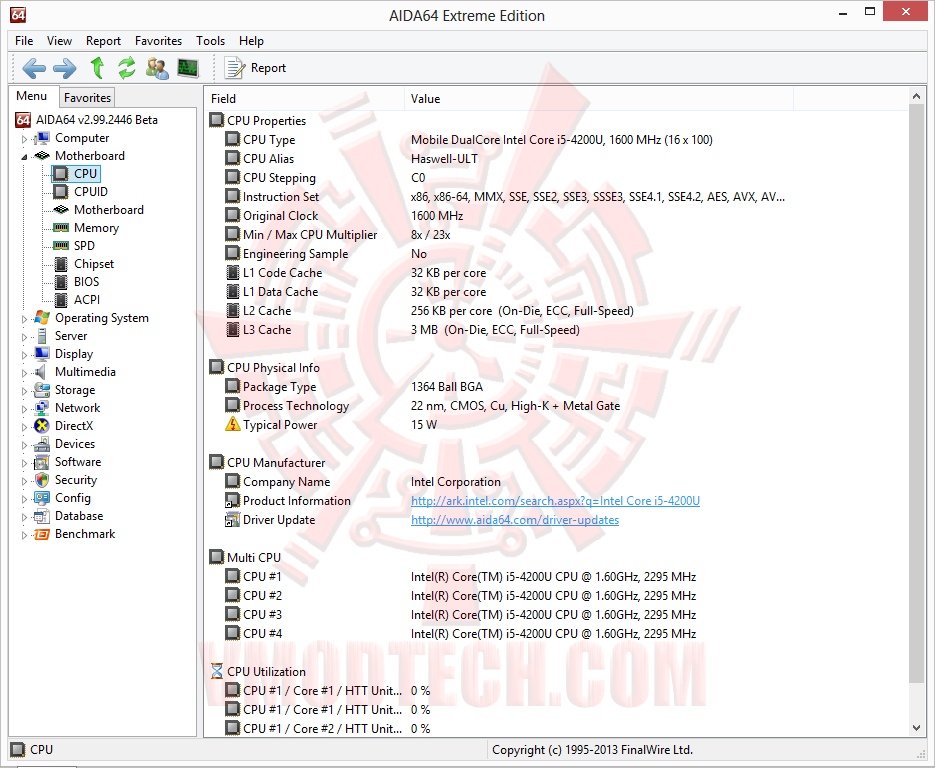
Task: Click the Benchmark icon
Action: pyautogui.click(x=42, y=534)
